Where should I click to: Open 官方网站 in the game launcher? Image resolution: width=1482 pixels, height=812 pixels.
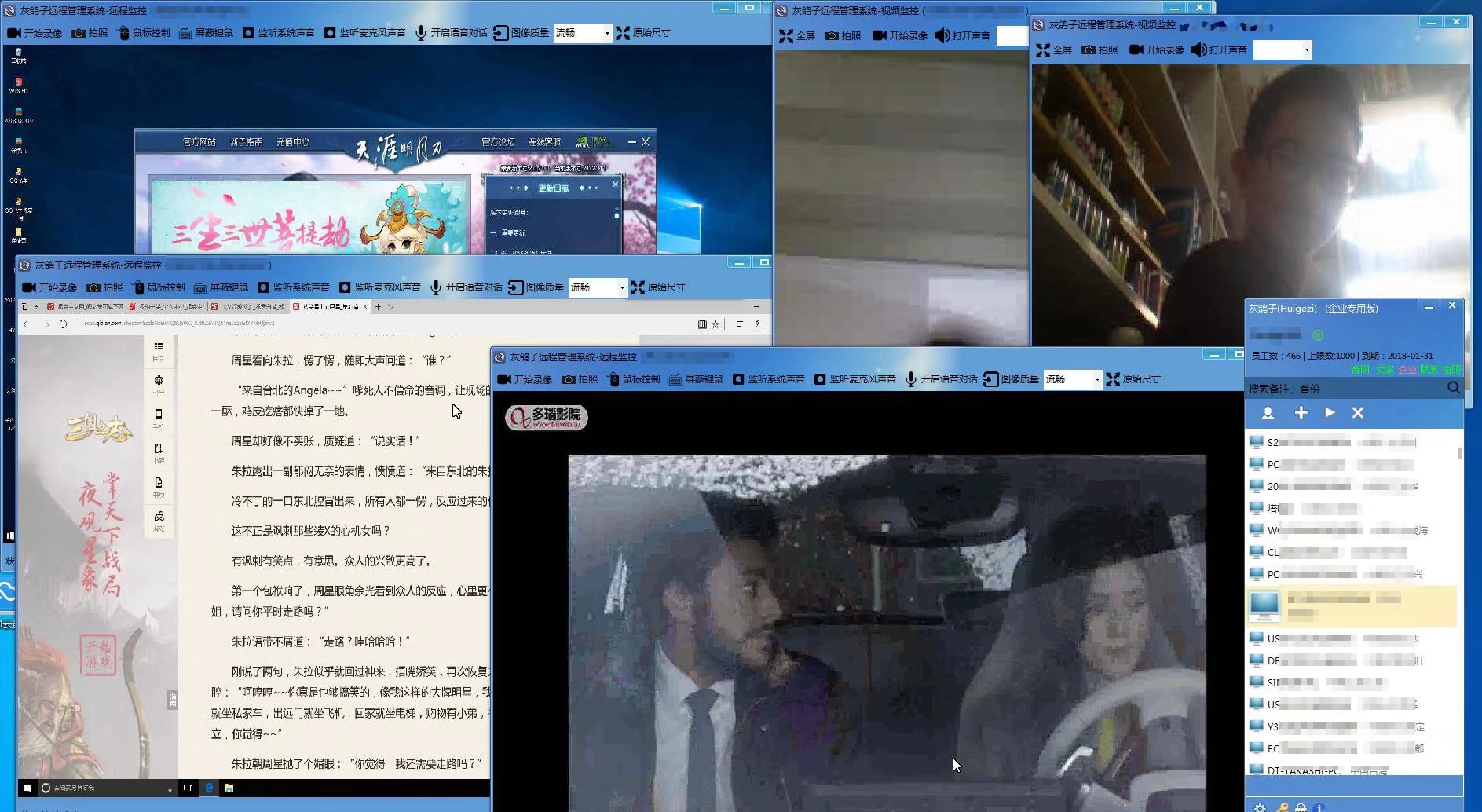click(x=199, y=142)
